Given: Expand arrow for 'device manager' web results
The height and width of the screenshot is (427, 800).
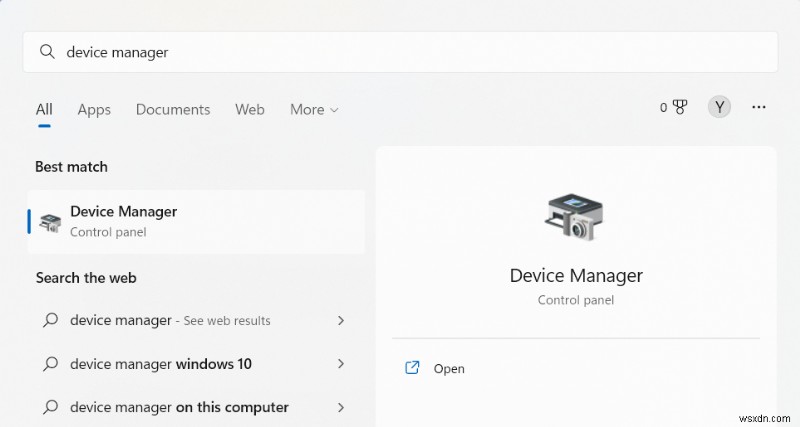Looking at the screenshot, I should click(341, 320).
